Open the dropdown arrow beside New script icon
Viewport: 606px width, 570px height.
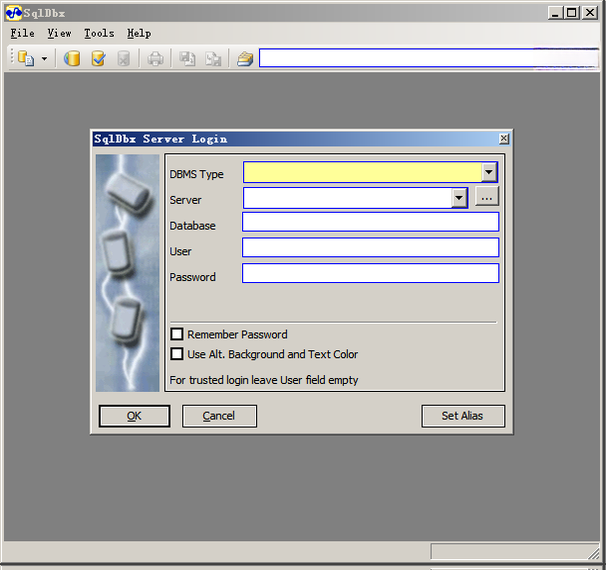[44, 59]
